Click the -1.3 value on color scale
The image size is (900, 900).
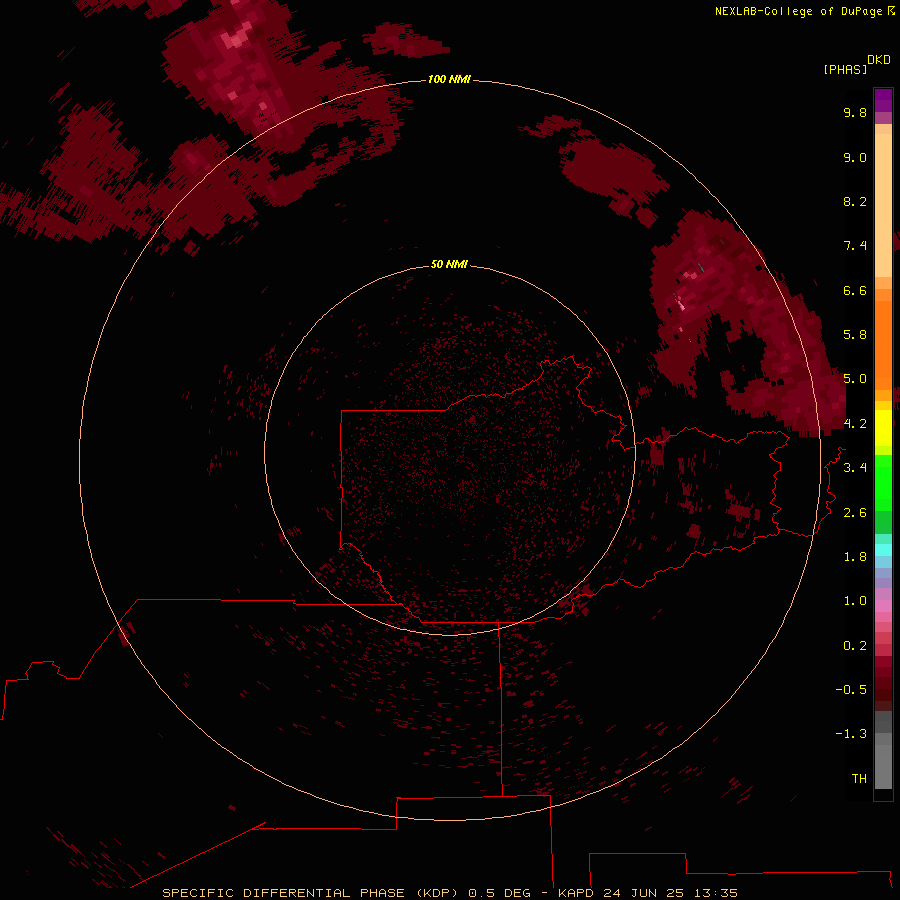(851, 734)
